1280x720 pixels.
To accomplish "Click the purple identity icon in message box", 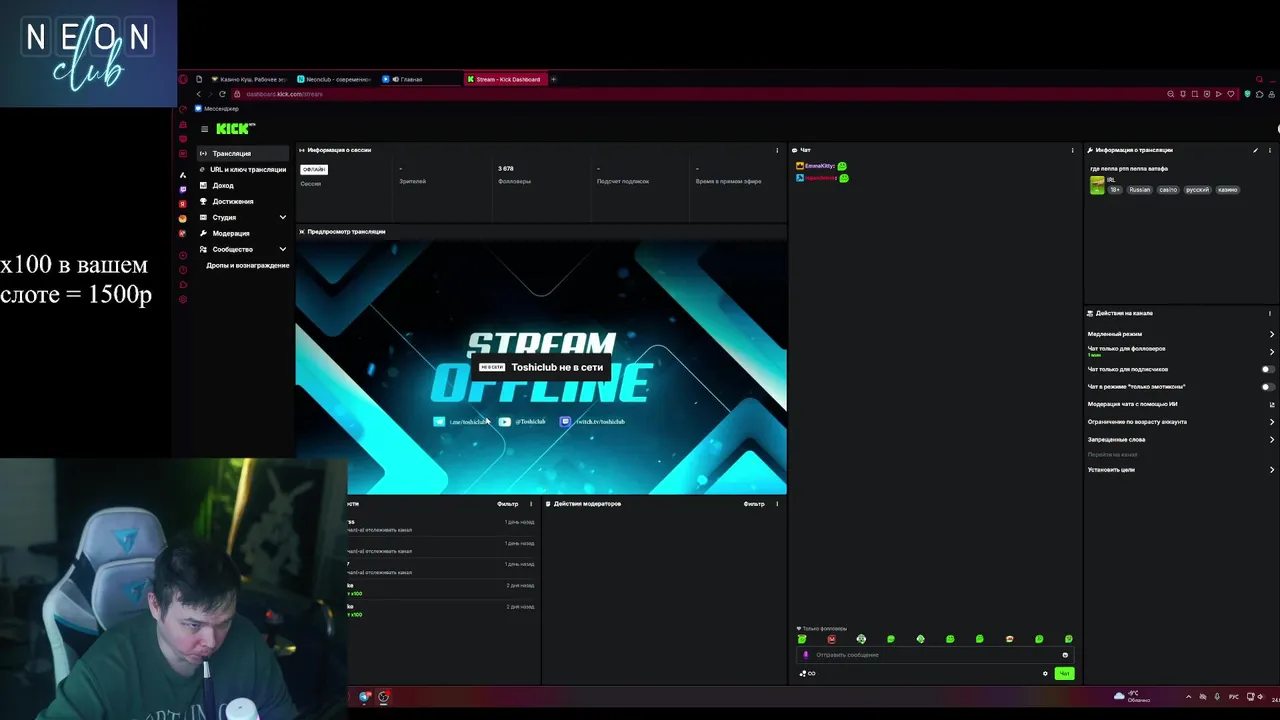I will [x=806, y=655].
